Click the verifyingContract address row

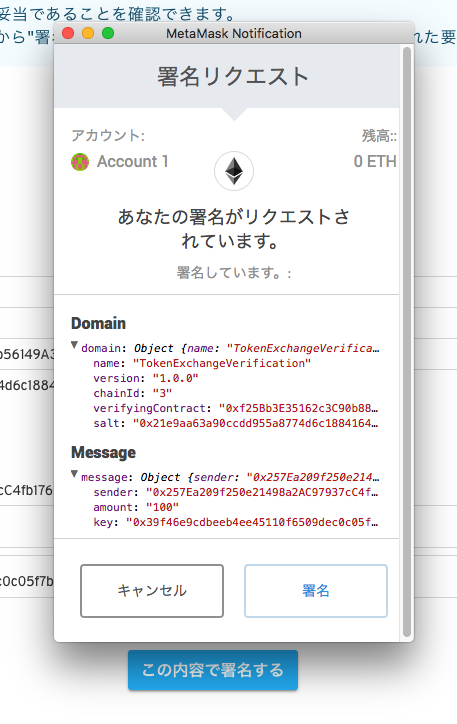235,408
